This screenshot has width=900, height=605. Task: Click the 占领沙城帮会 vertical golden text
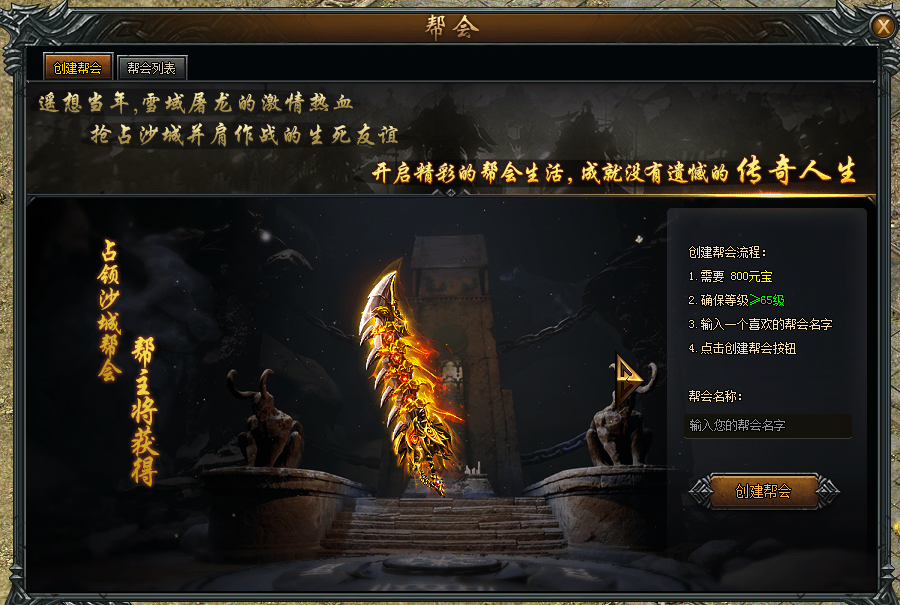point(109,311)
